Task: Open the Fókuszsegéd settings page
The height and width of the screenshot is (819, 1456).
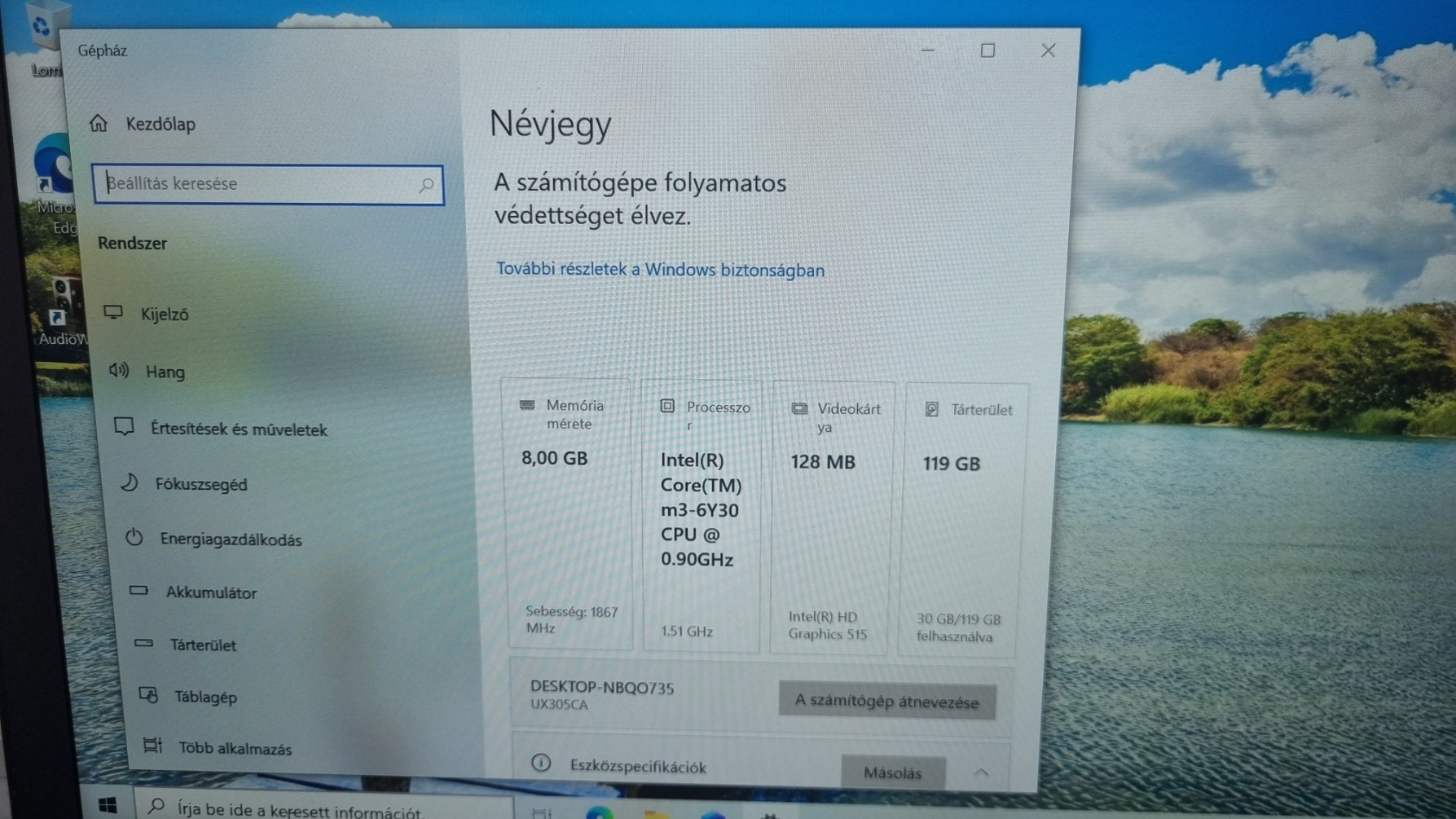Action: (184, 484)
